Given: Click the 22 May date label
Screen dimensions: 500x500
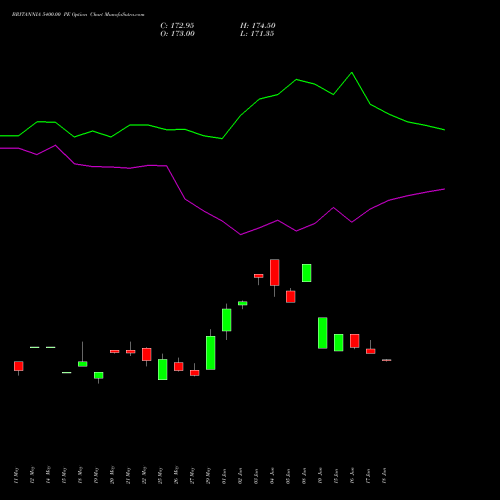Looking at the screenshot, I should click(144, 475).
